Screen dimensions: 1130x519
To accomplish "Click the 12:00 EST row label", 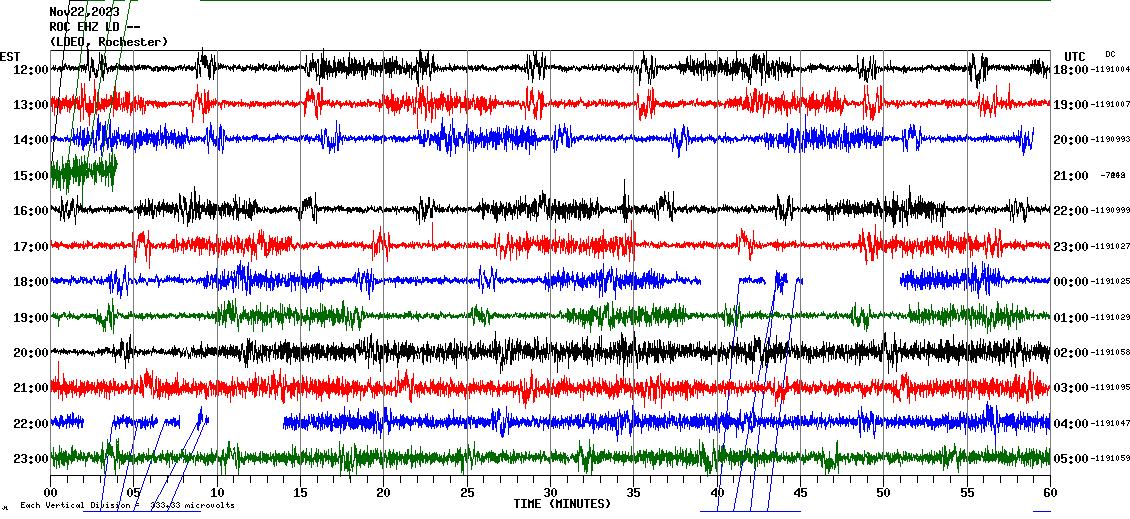I will tap(30, 70).
